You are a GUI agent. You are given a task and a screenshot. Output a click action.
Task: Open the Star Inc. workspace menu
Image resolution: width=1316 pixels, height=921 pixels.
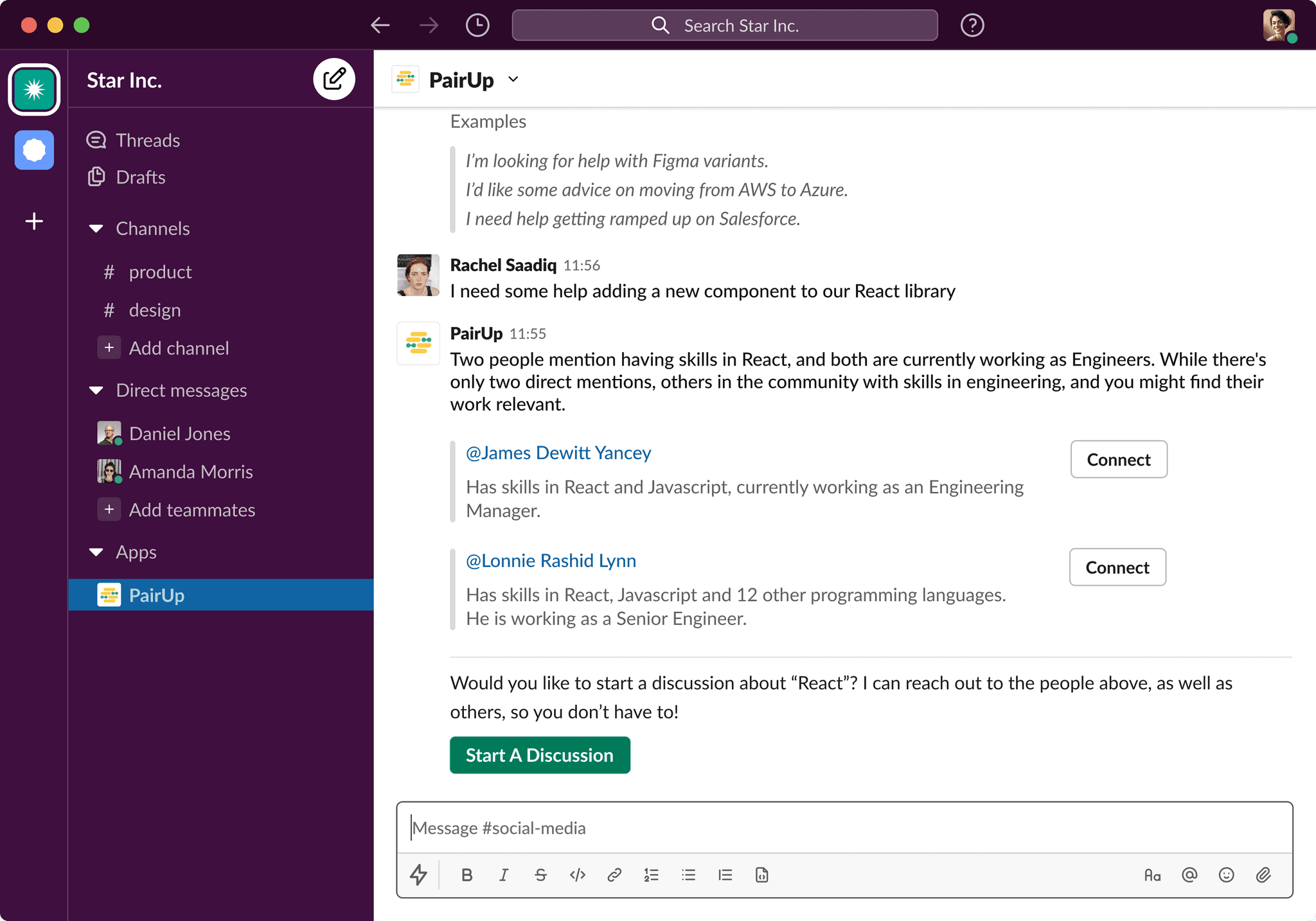pos(124,80)
